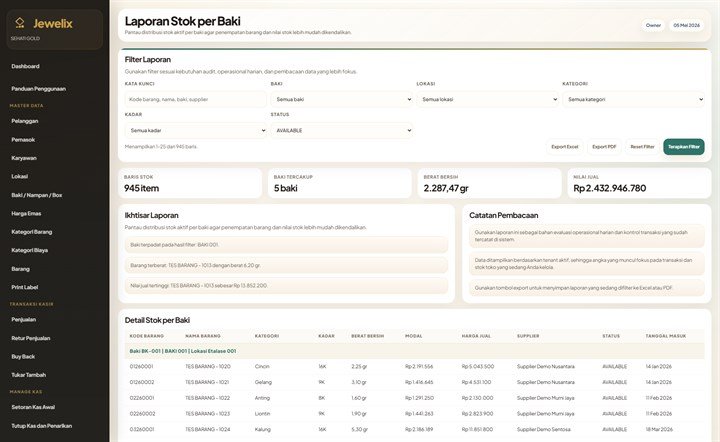Open Kategori Biaya in sidebar

point(29,250)
